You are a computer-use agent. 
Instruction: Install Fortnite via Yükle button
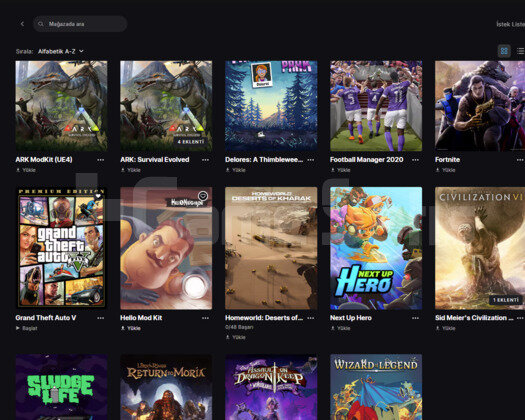coord(445,170)
